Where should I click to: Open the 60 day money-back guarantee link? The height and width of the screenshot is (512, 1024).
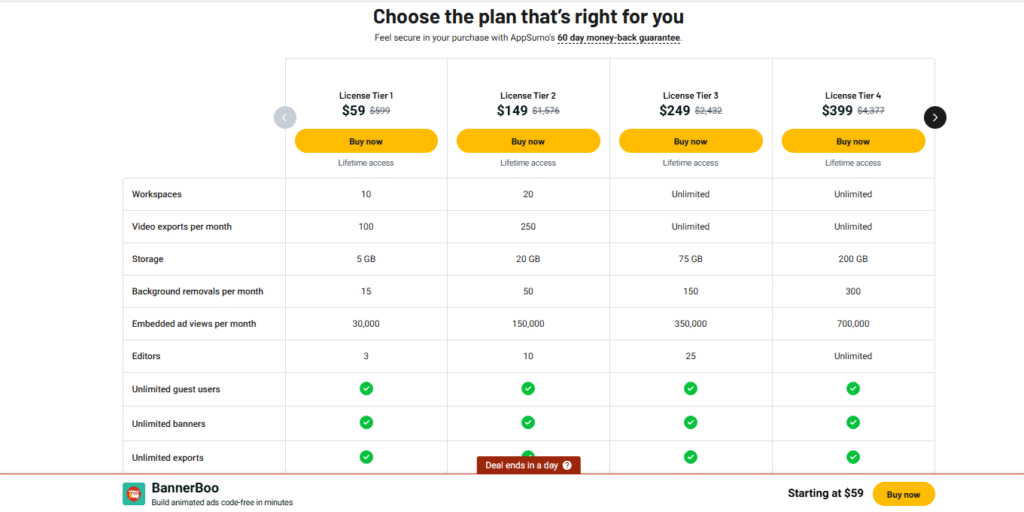(x=618, y=38)
